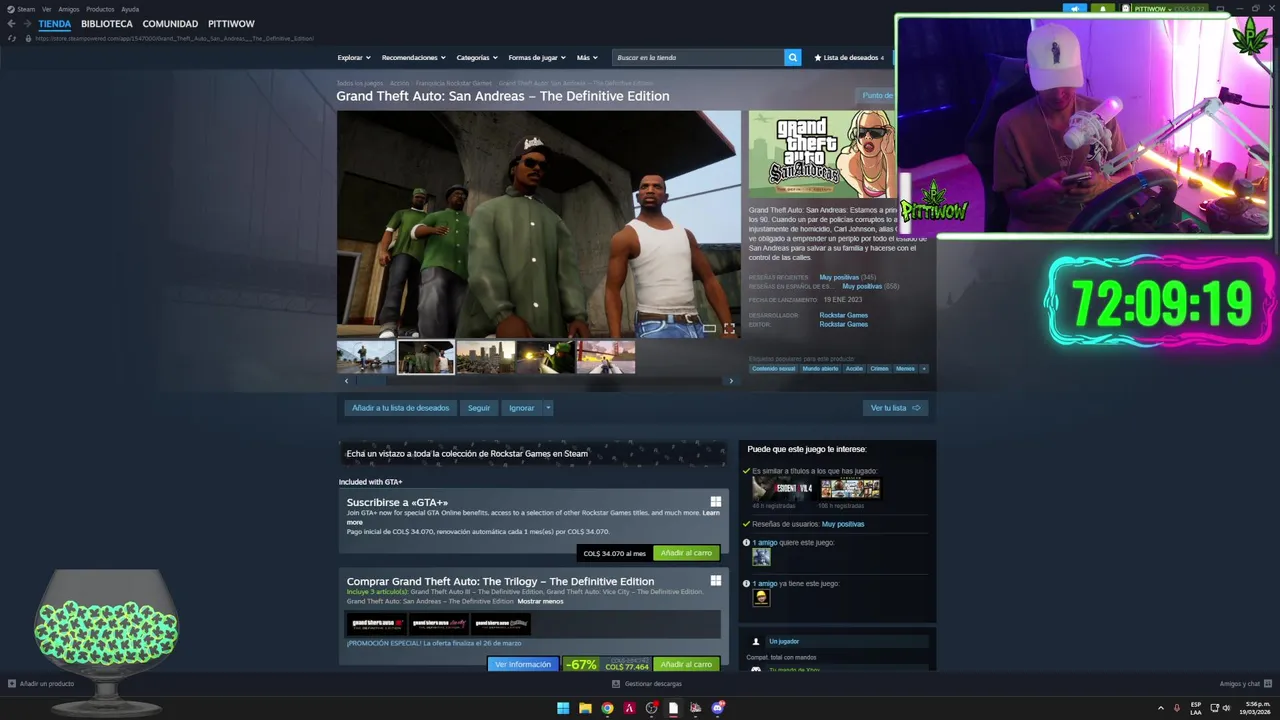Click the friend avatar who wants this game

[762, 557]
